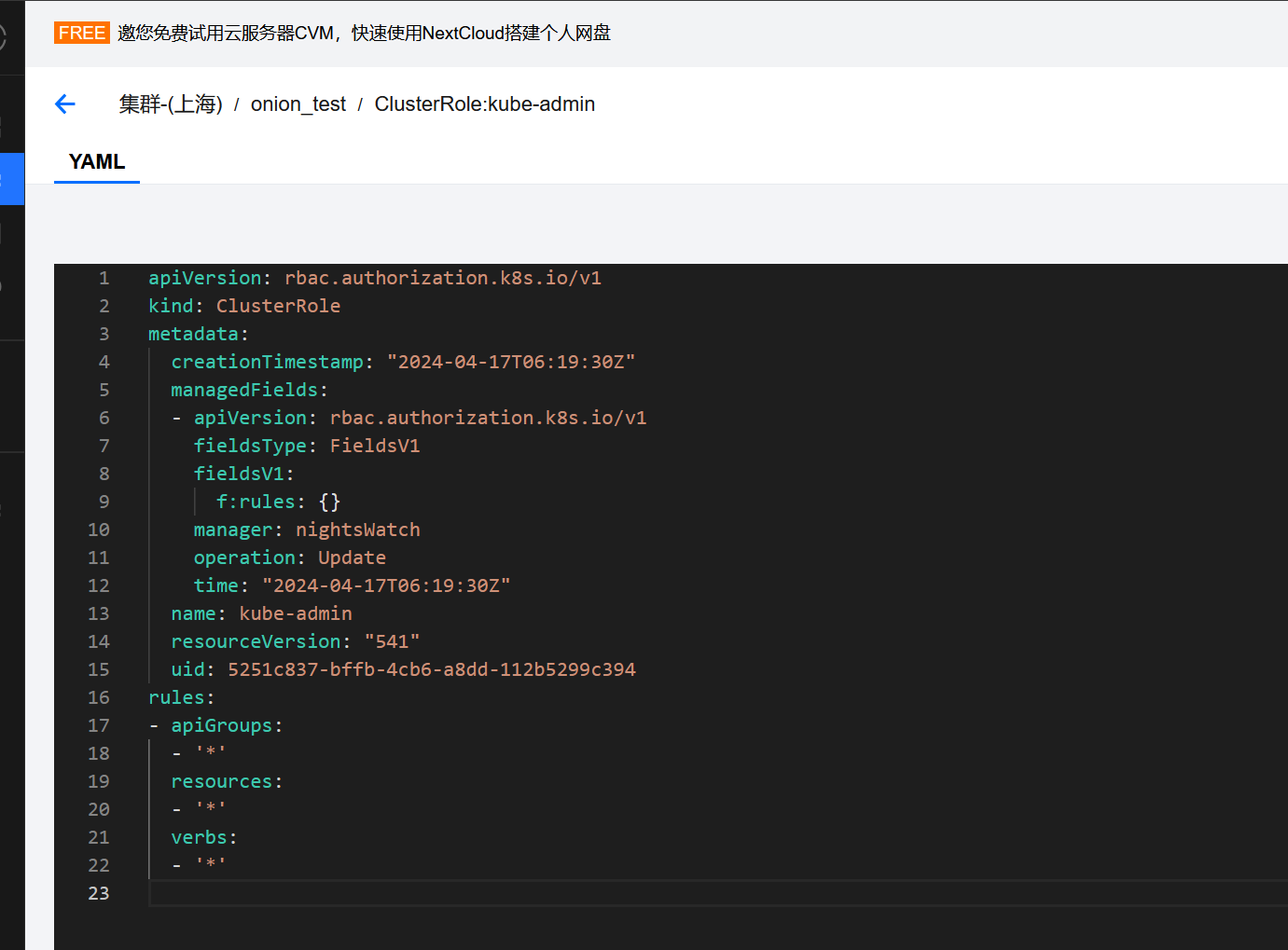Click the verbs key on line 21
The height and width of the screenshot is (950, 1288).
(199, 837)
